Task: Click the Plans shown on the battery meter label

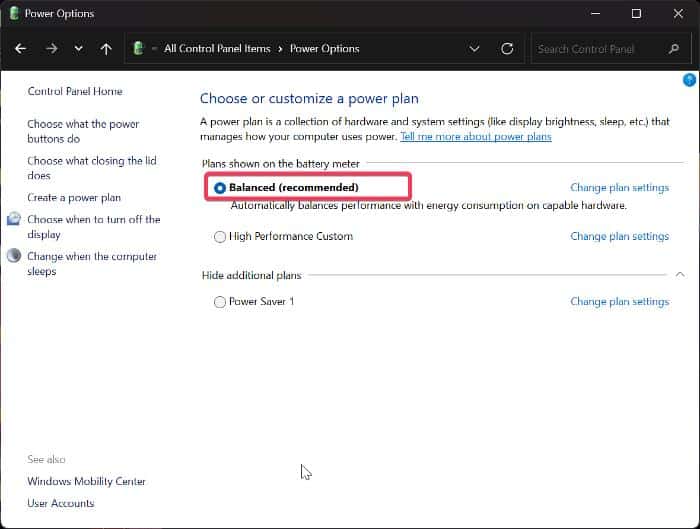Action: click(280, 164)
